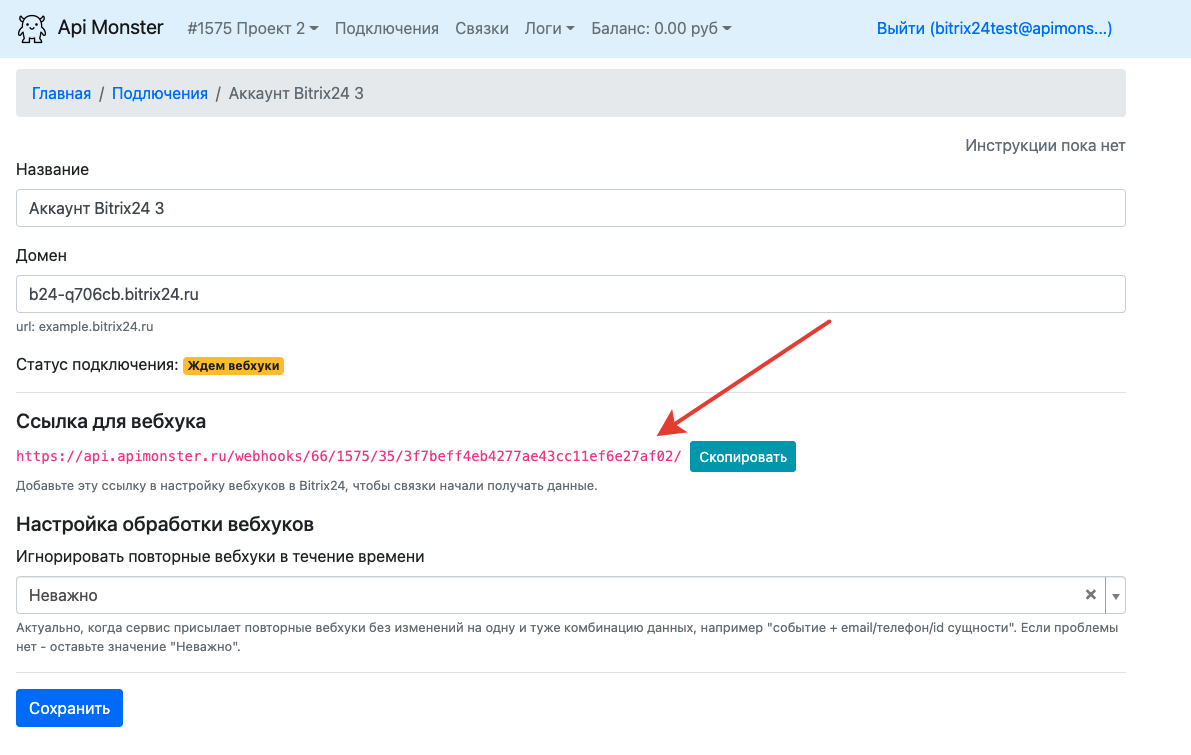
Task: Open the Подлючения breadcrumb link
Action: [x=159, y=93]
